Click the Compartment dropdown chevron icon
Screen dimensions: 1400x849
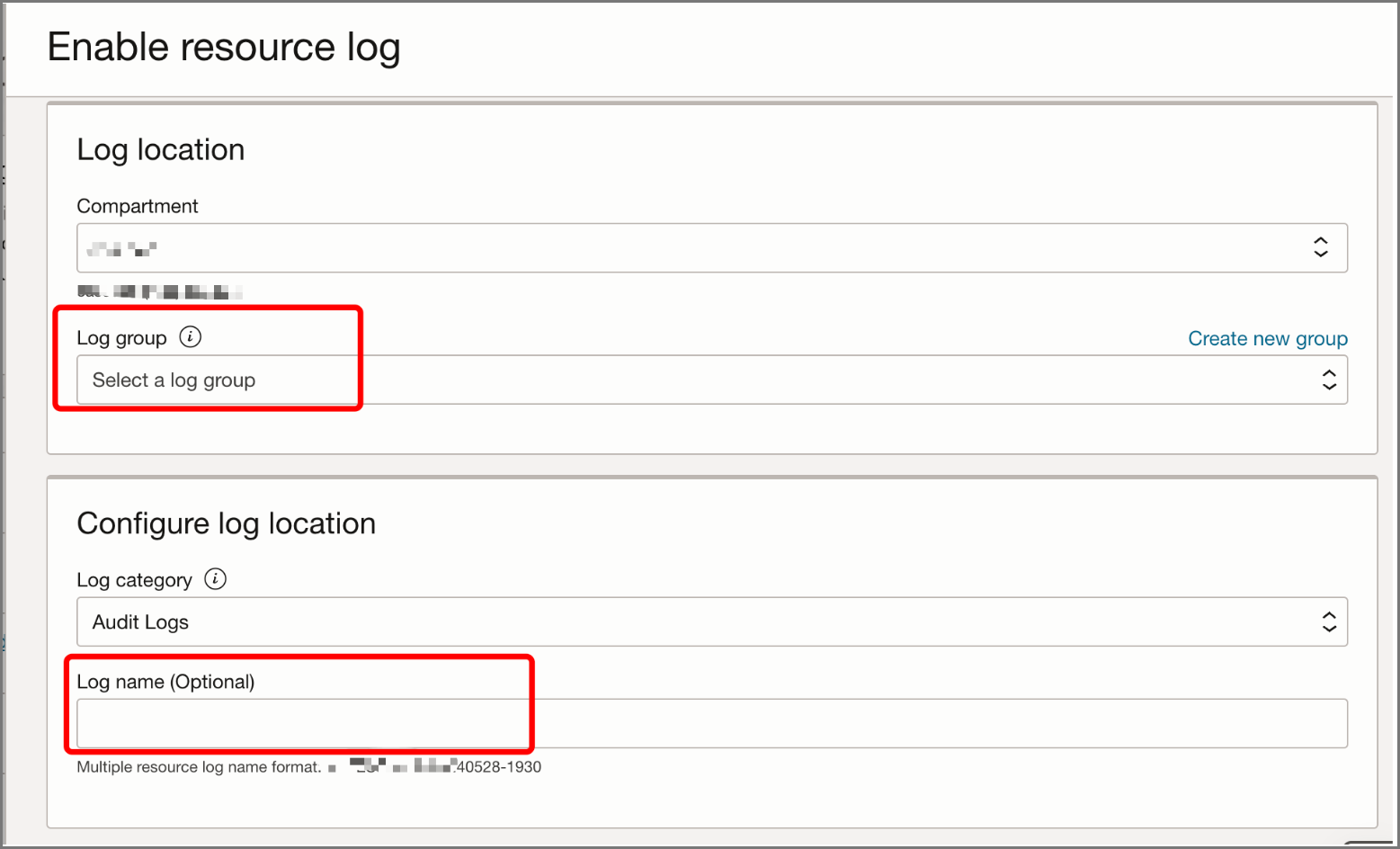point(1320,247)
